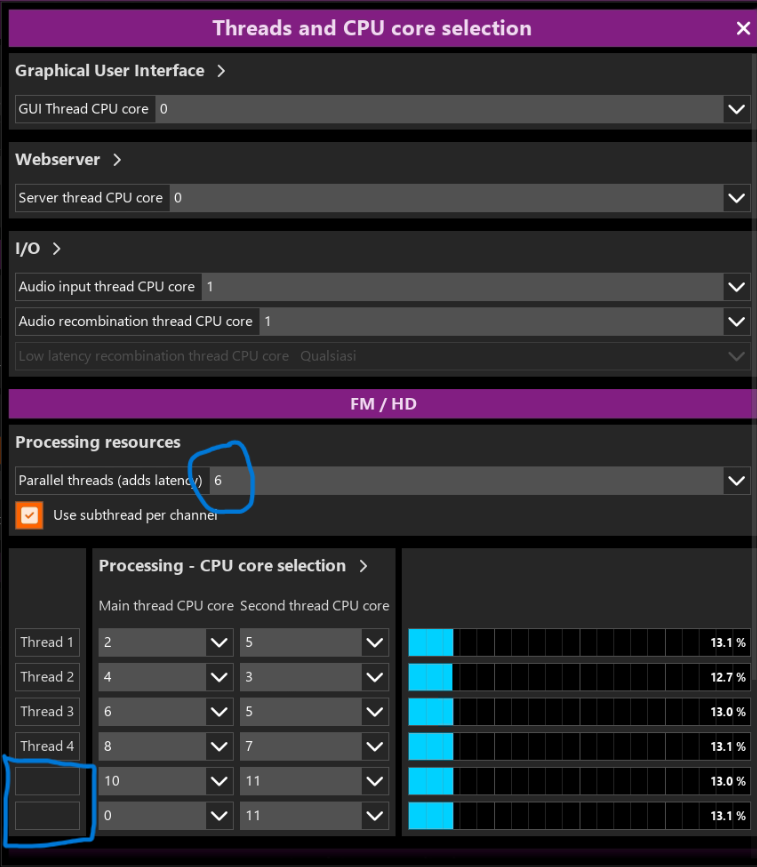The width and height of the screenshot is (757, 867).
Task: Click the Thread 3 label box
Action: [48, 712]
